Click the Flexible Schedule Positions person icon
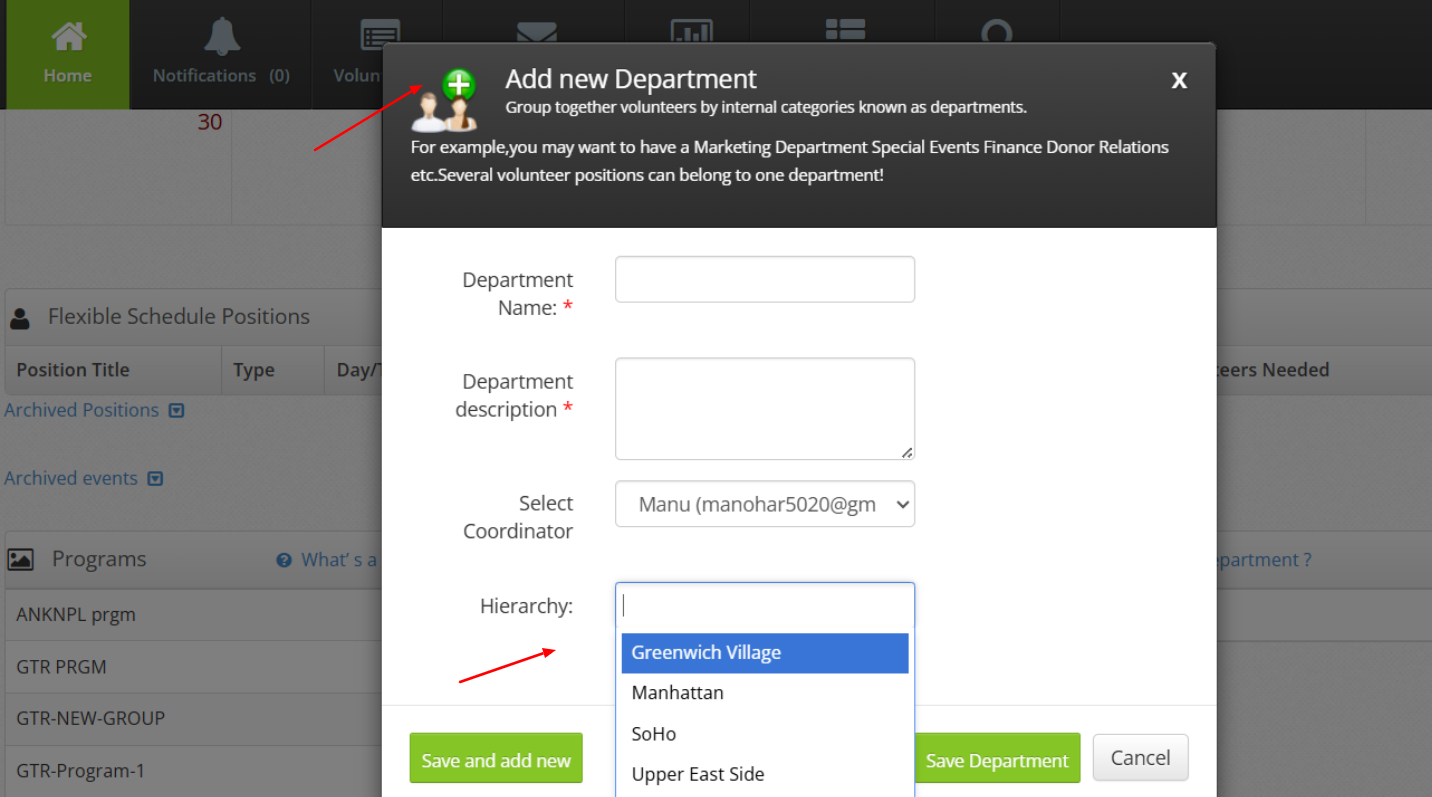This screenshot has height=797, width=1432. pos(19,318)
